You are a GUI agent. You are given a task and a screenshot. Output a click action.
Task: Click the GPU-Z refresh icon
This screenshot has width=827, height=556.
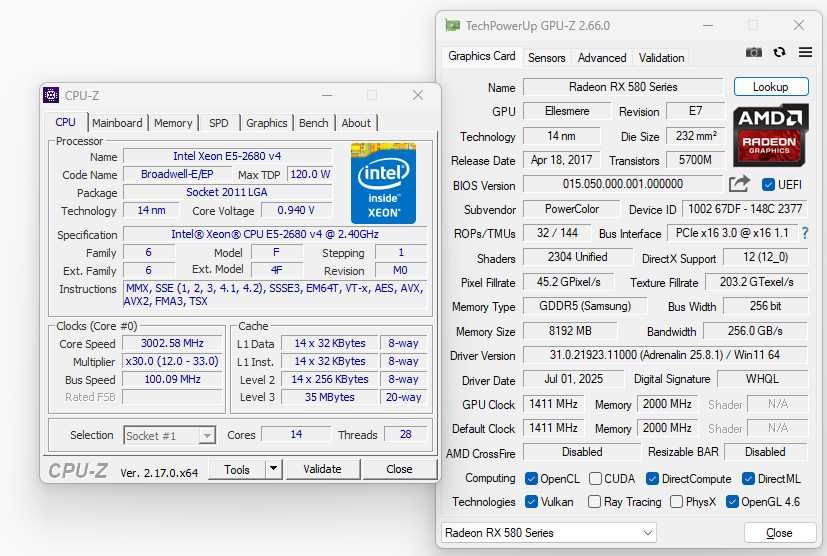click(779, 52)
